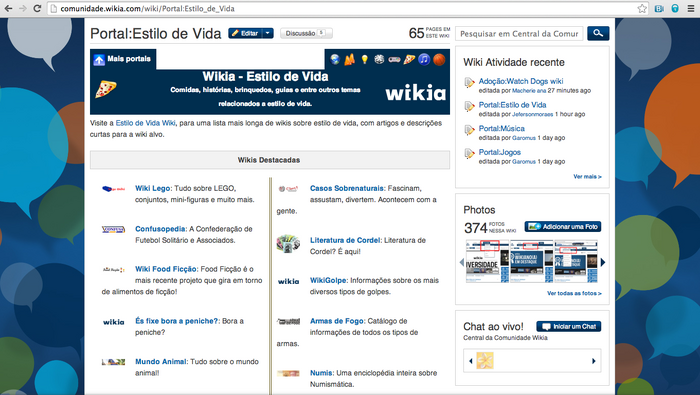This screenshot has height=395, width=700.
Task: Open user Jefersonmoraes profile link
Action: point(533,114)
